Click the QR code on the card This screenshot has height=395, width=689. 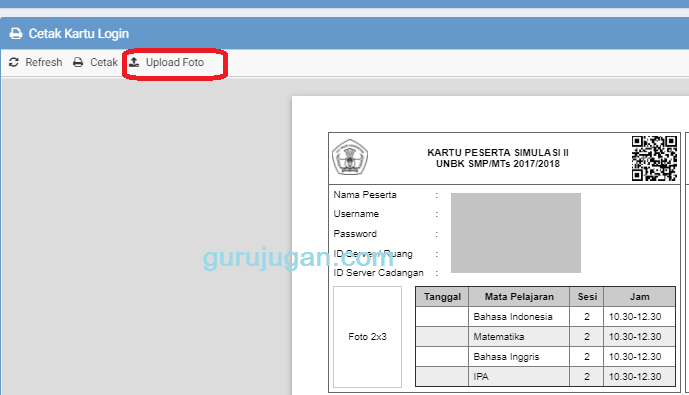pyautogui.click(x=654, y=158)
